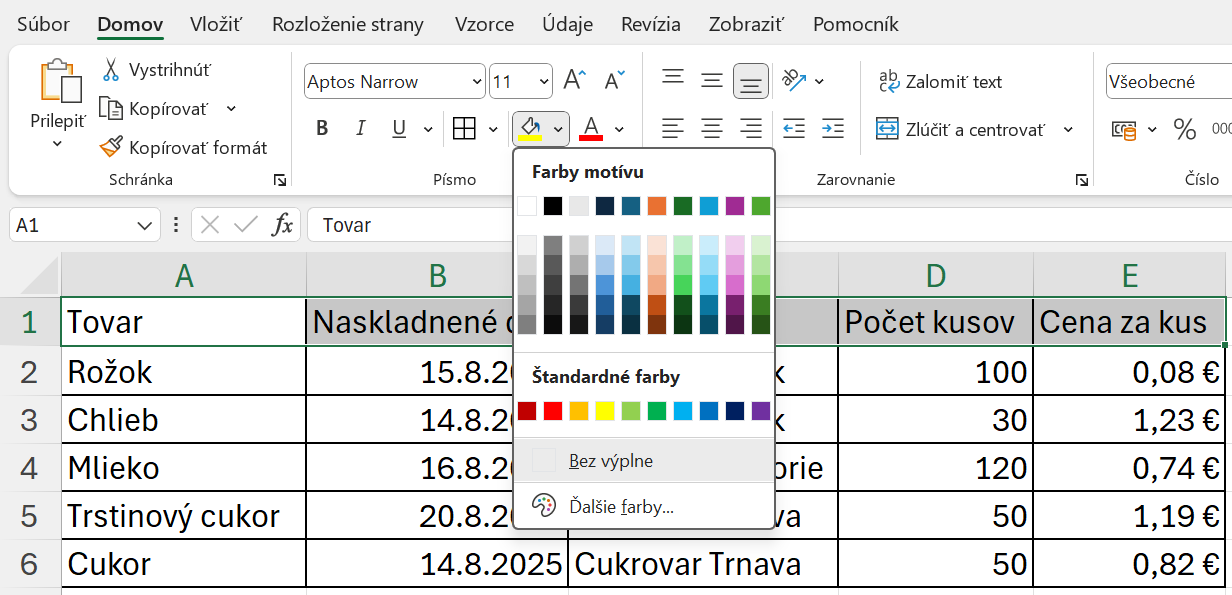Cancel formula entry with X icon

pyautogui.click(x=209, y=225)
